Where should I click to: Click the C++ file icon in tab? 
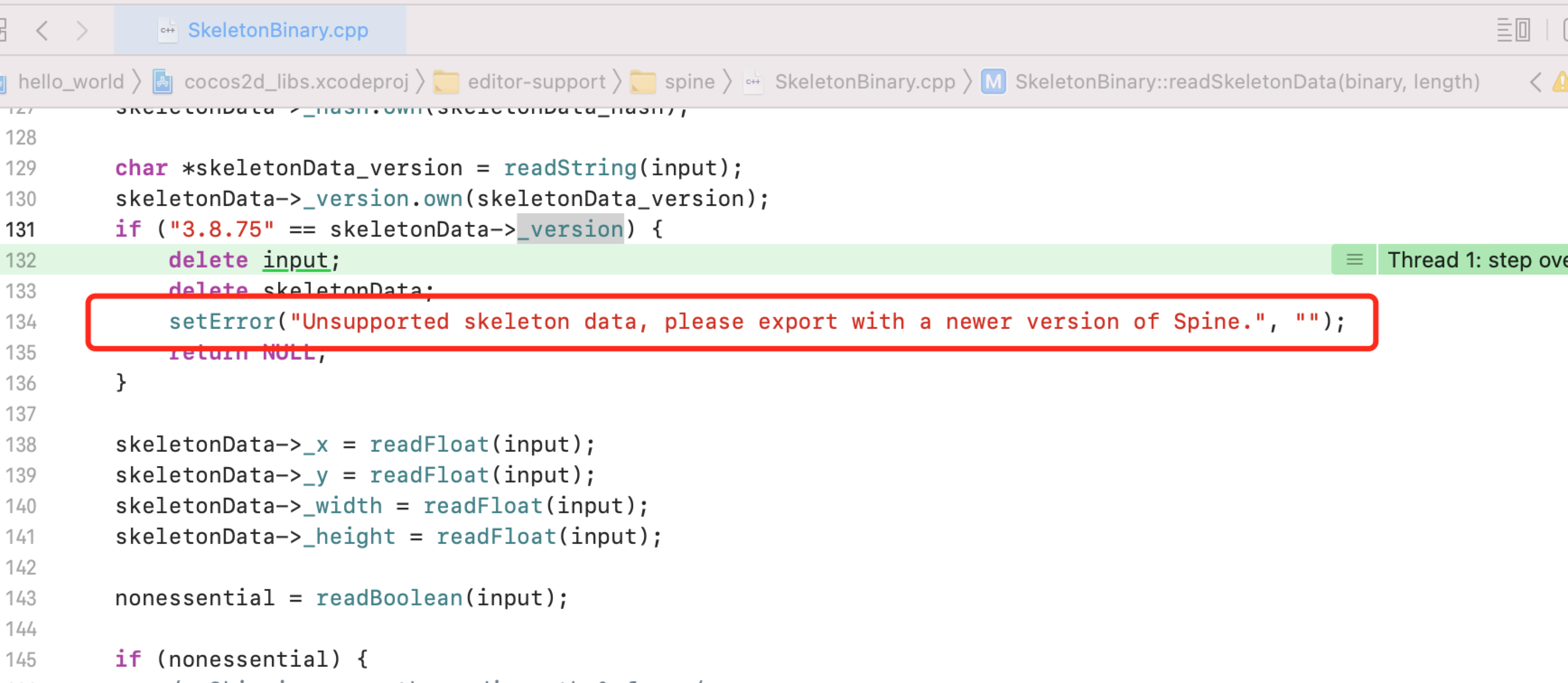[168, 30]
